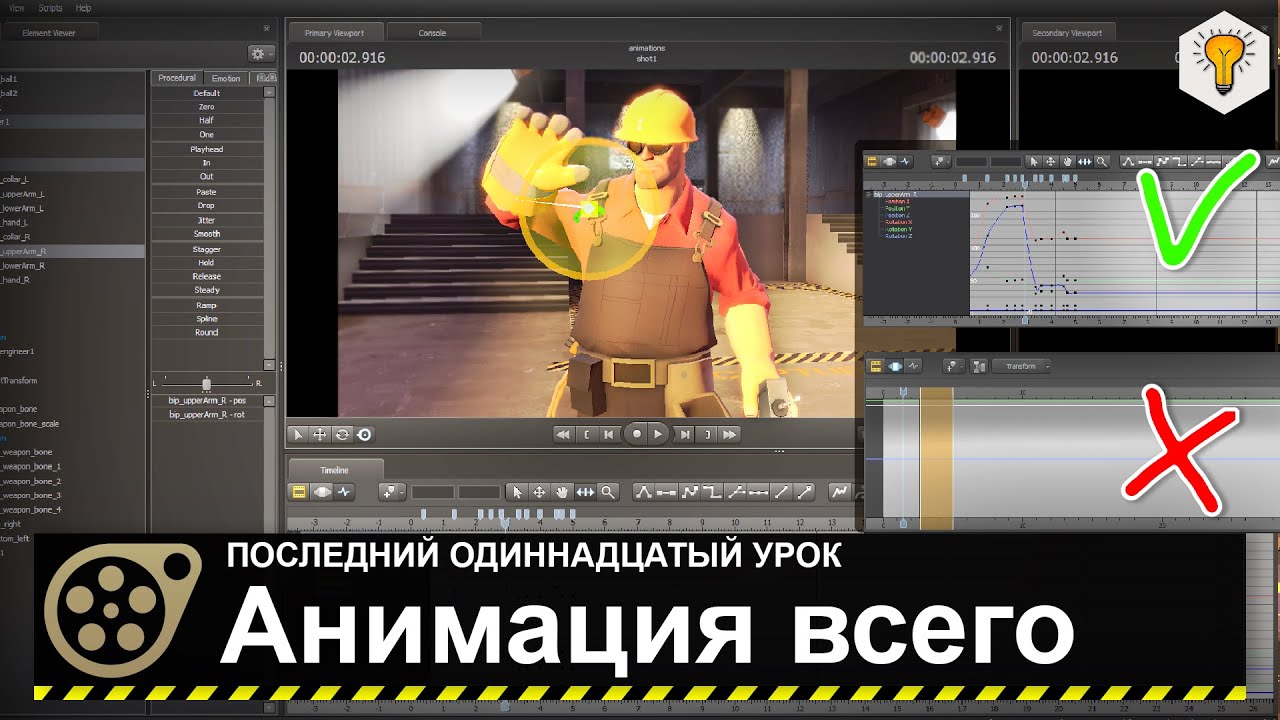The height and width of the screenshot is (720, 1280).
Task: Apply the Jitter procedural preset
Action: (x=206, y=220)
